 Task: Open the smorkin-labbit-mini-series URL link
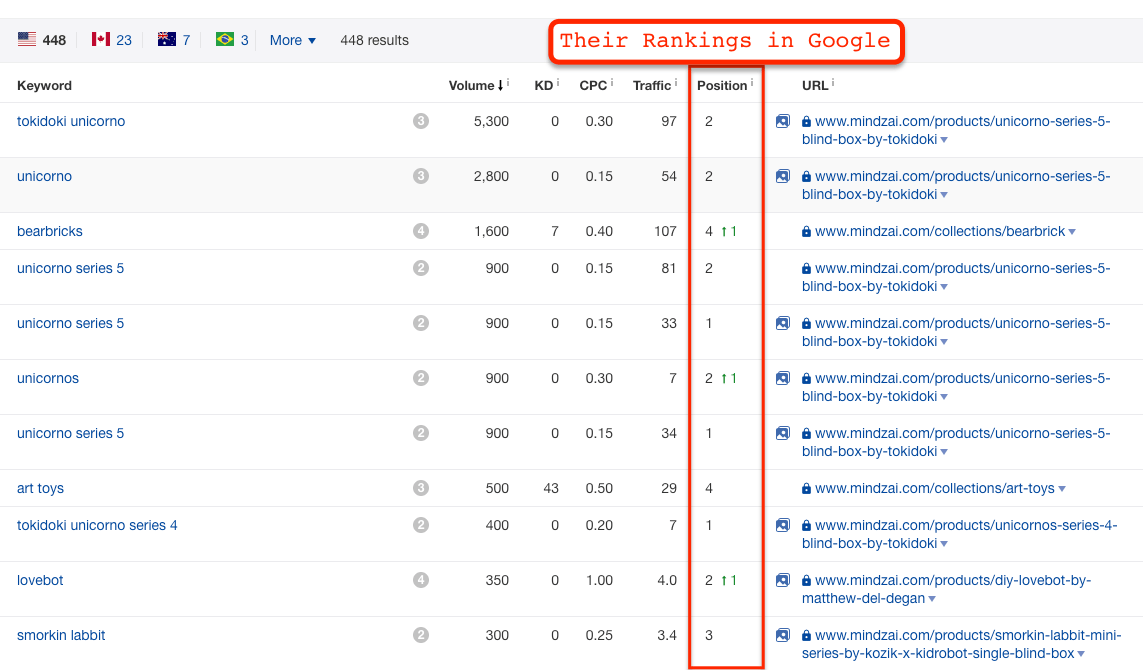point(961,644)
